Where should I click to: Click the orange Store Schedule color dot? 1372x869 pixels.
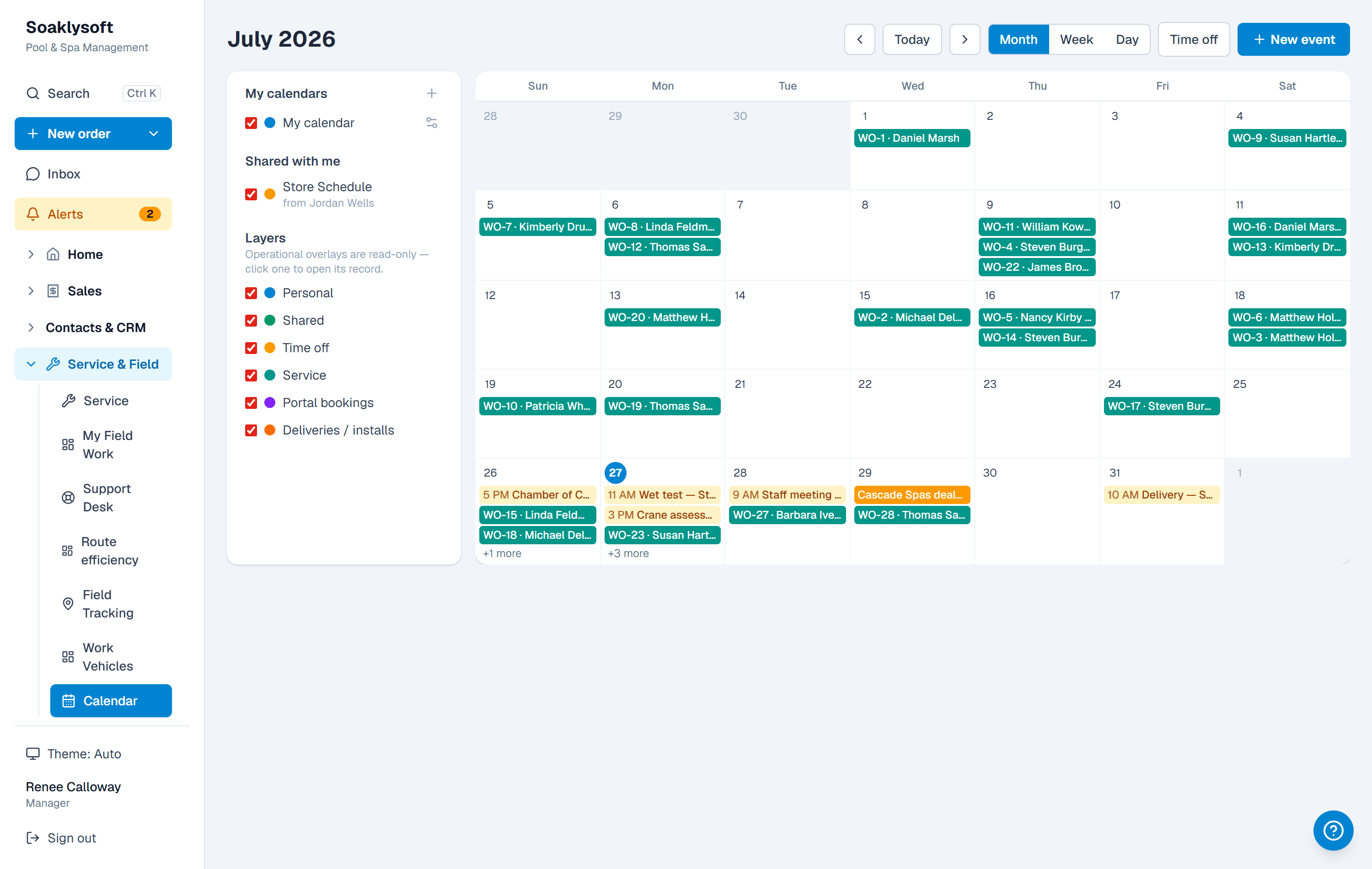tap(270, 194)
